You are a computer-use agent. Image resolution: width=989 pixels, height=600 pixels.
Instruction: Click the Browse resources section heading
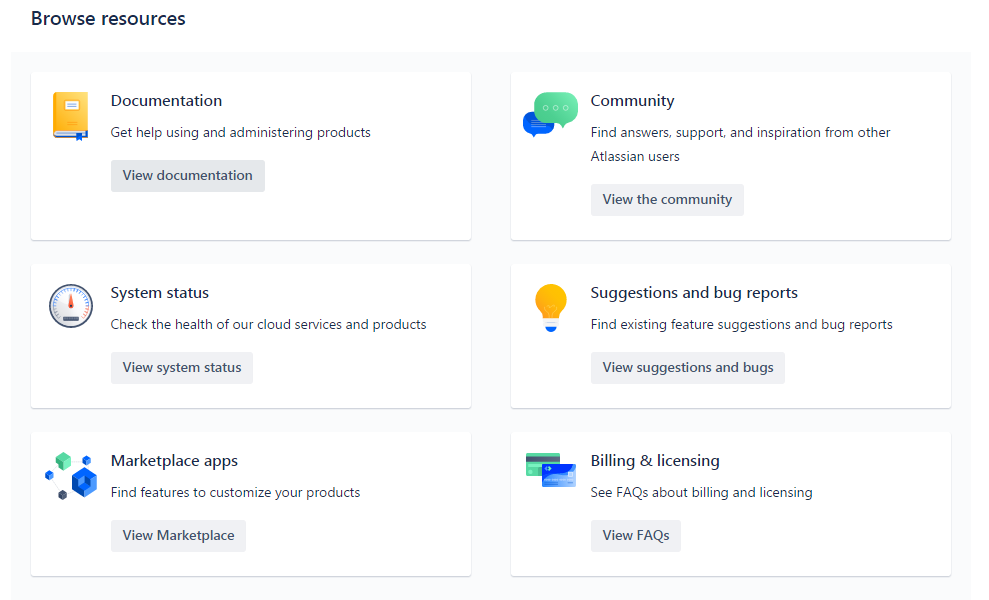[x=108, y=19]
